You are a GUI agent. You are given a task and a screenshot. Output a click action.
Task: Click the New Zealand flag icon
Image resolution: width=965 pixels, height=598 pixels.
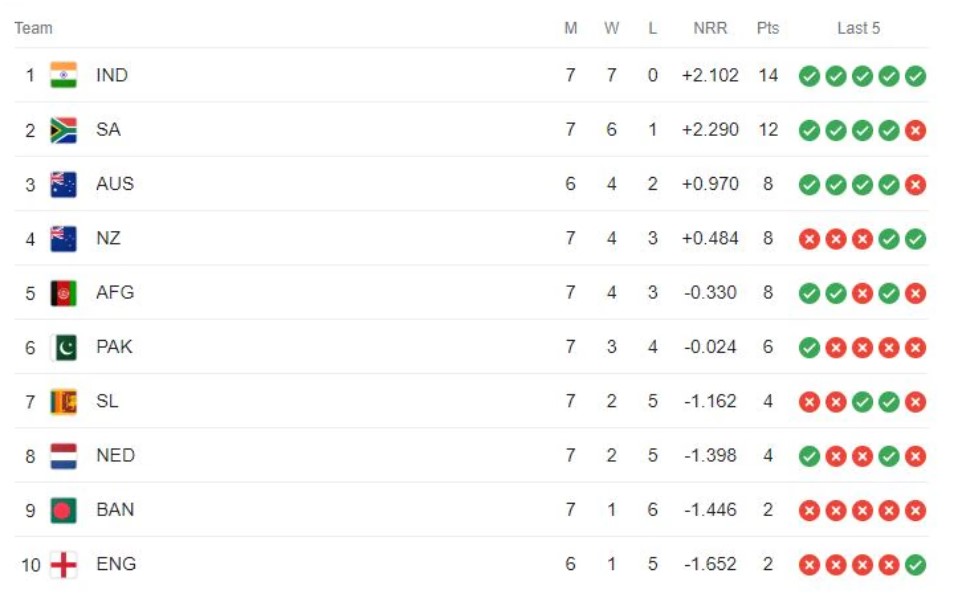(x=63, y=238)
